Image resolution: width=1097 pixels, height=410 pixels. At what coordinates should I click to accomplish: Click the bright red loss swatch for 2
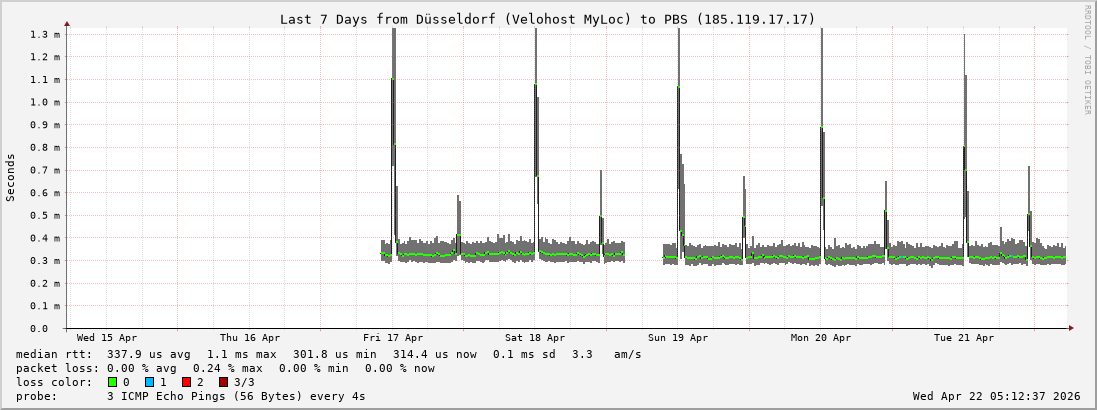coord(187,382)
